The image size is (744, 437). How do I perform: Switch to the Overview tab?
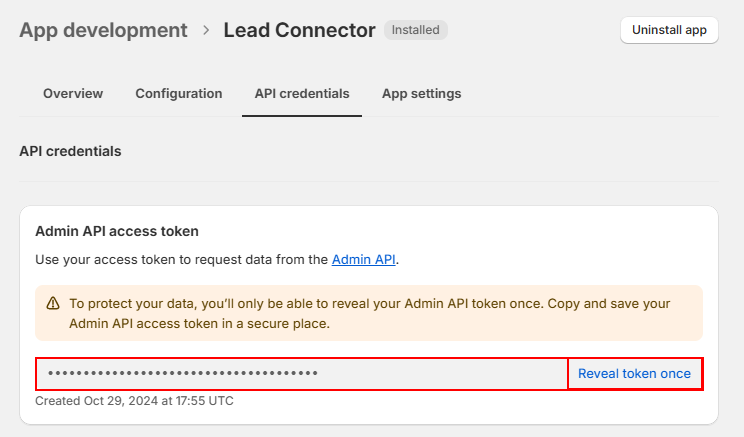[73, 93]
